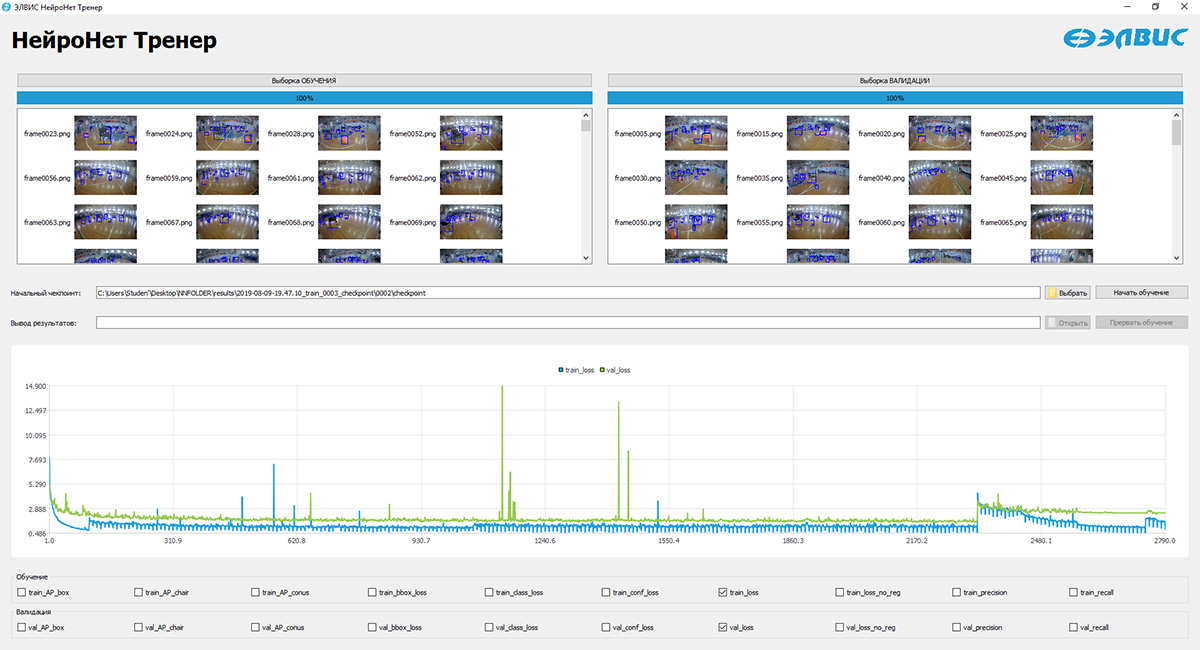Click the green val_loss legend marker
The width and height of the screenshot is (1200, 650).
click(x=601, y=370)
